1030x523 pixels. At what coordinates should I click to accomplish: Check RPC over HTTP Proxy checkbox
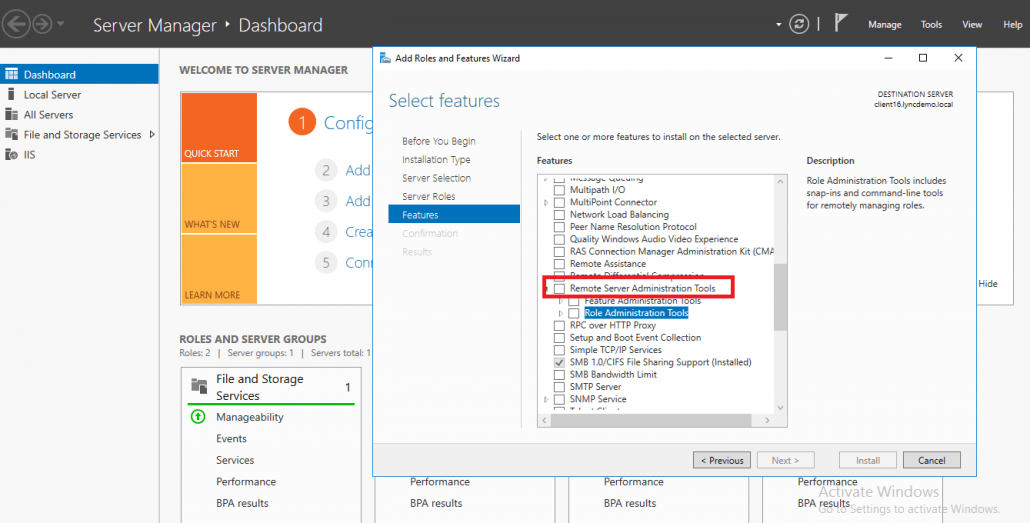[x=559, y=325]
